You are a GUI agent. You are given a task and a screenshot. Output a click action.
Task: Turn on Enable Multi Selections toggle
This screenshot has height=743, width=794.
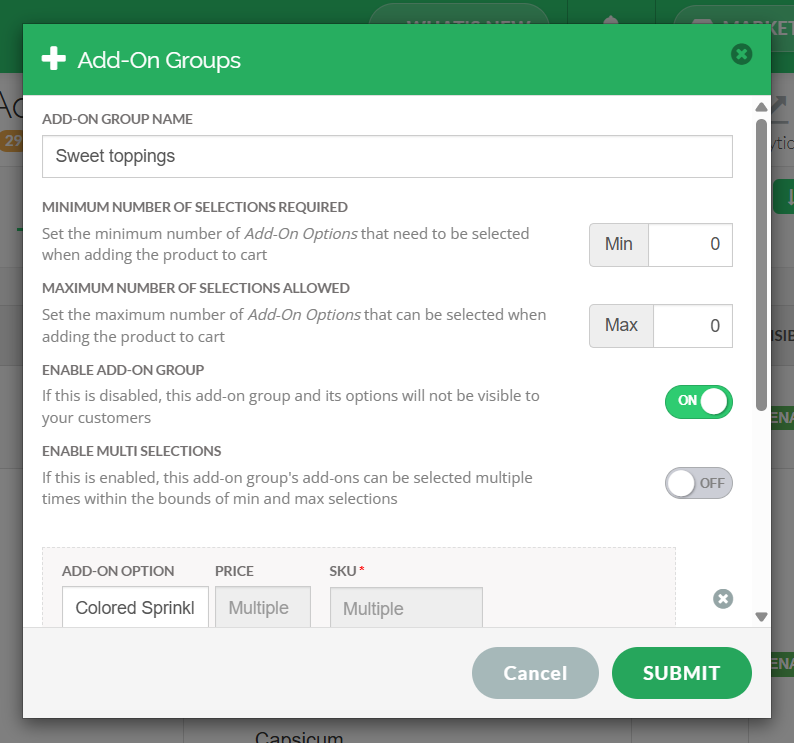pos(698,483)
